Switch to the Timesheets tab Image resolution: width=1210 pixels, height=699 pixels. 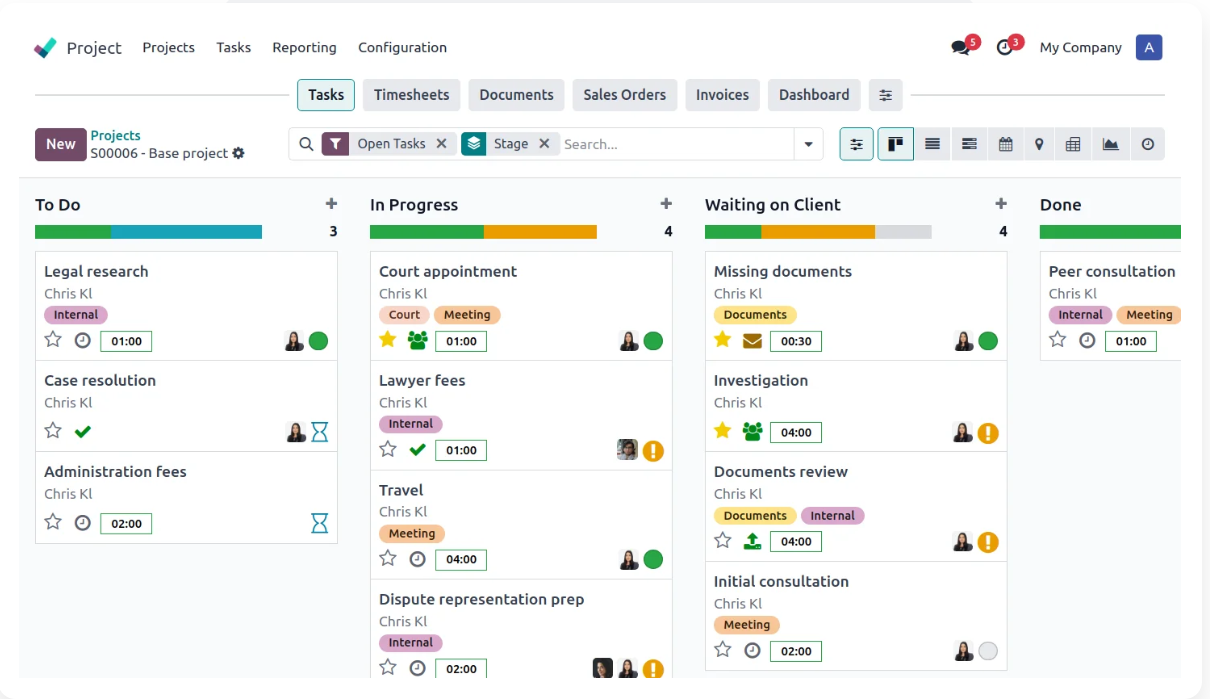[x=411, y=95]
